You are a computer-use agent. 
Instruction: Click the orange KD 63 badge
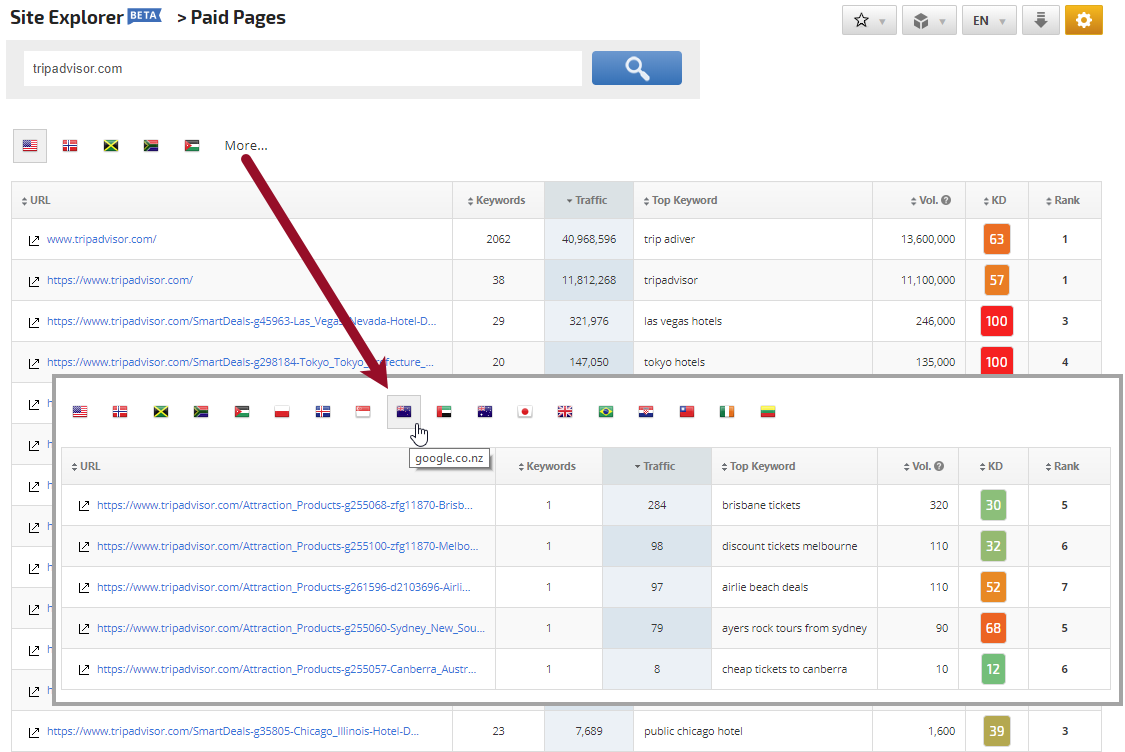pos(996,239)
